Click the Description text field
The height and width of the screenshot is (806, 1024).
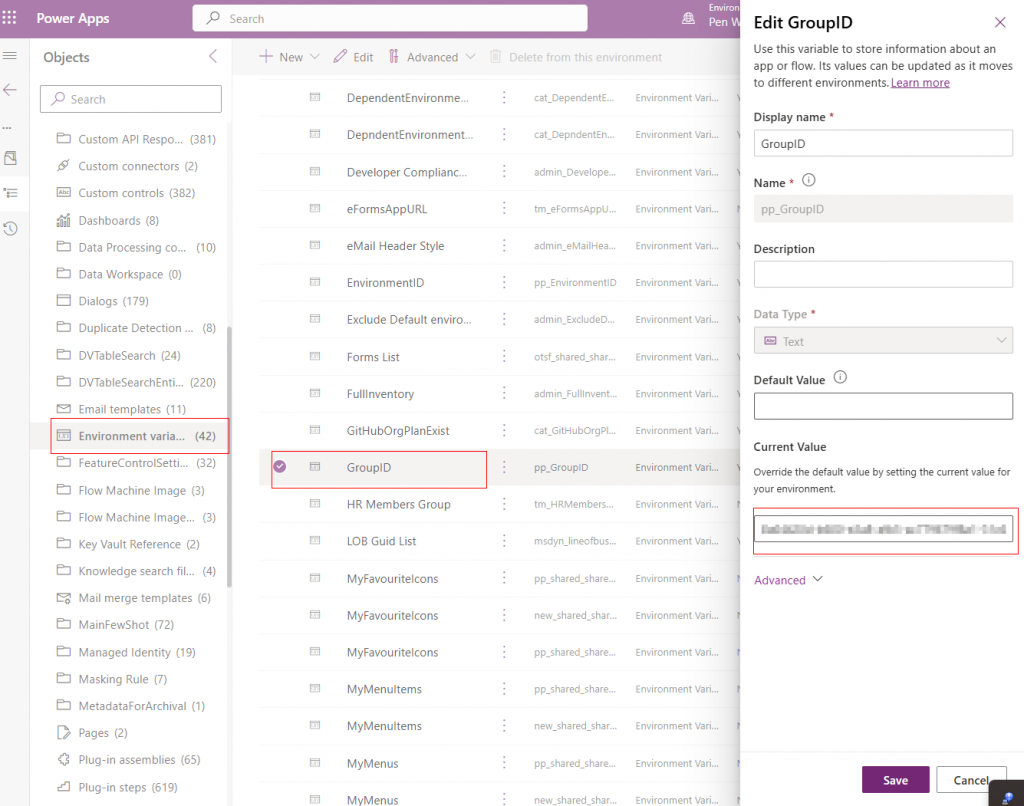[883, 274]
